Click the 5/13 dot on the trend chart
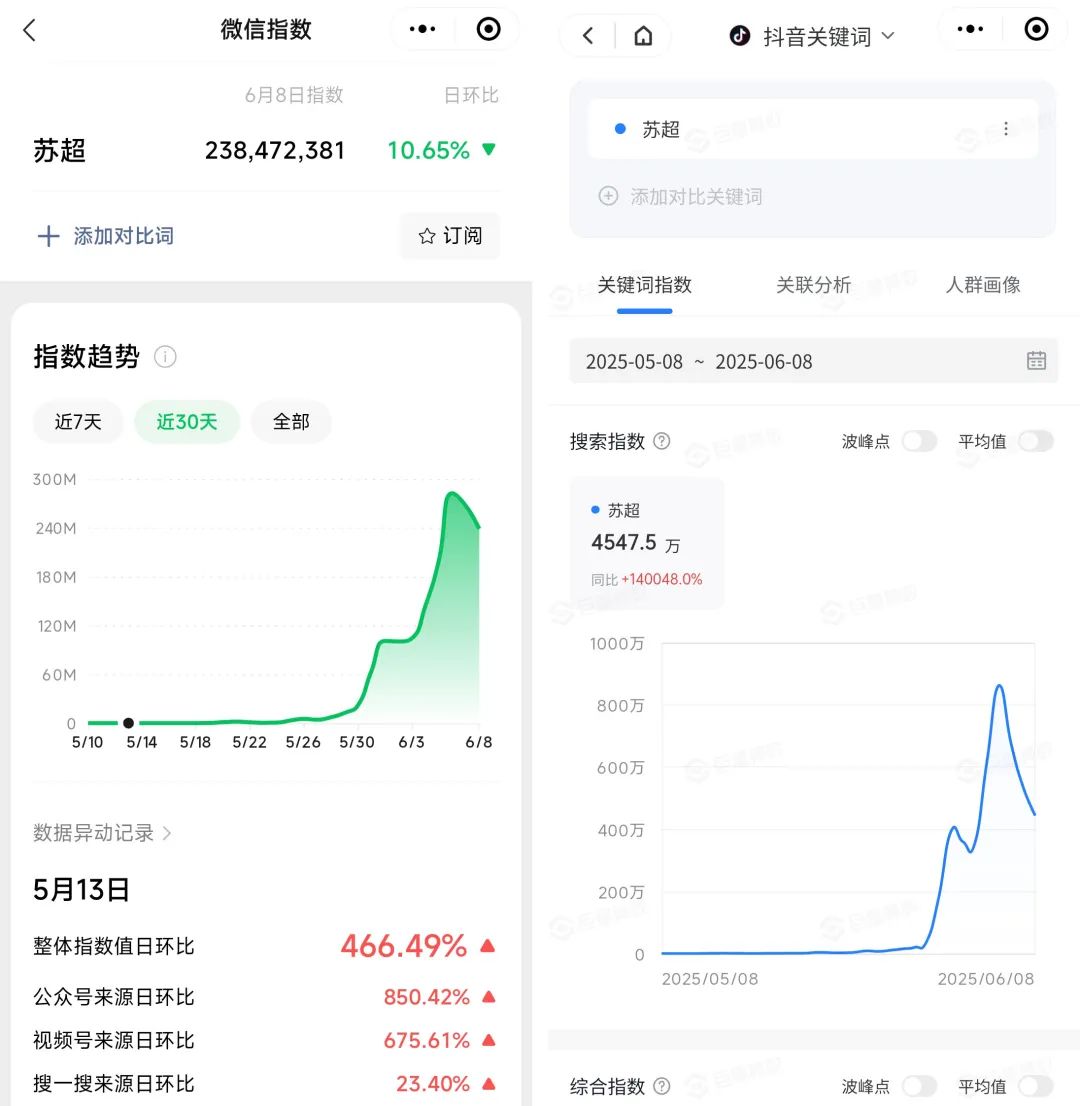1080x1106 pixels. coord(128,723)
